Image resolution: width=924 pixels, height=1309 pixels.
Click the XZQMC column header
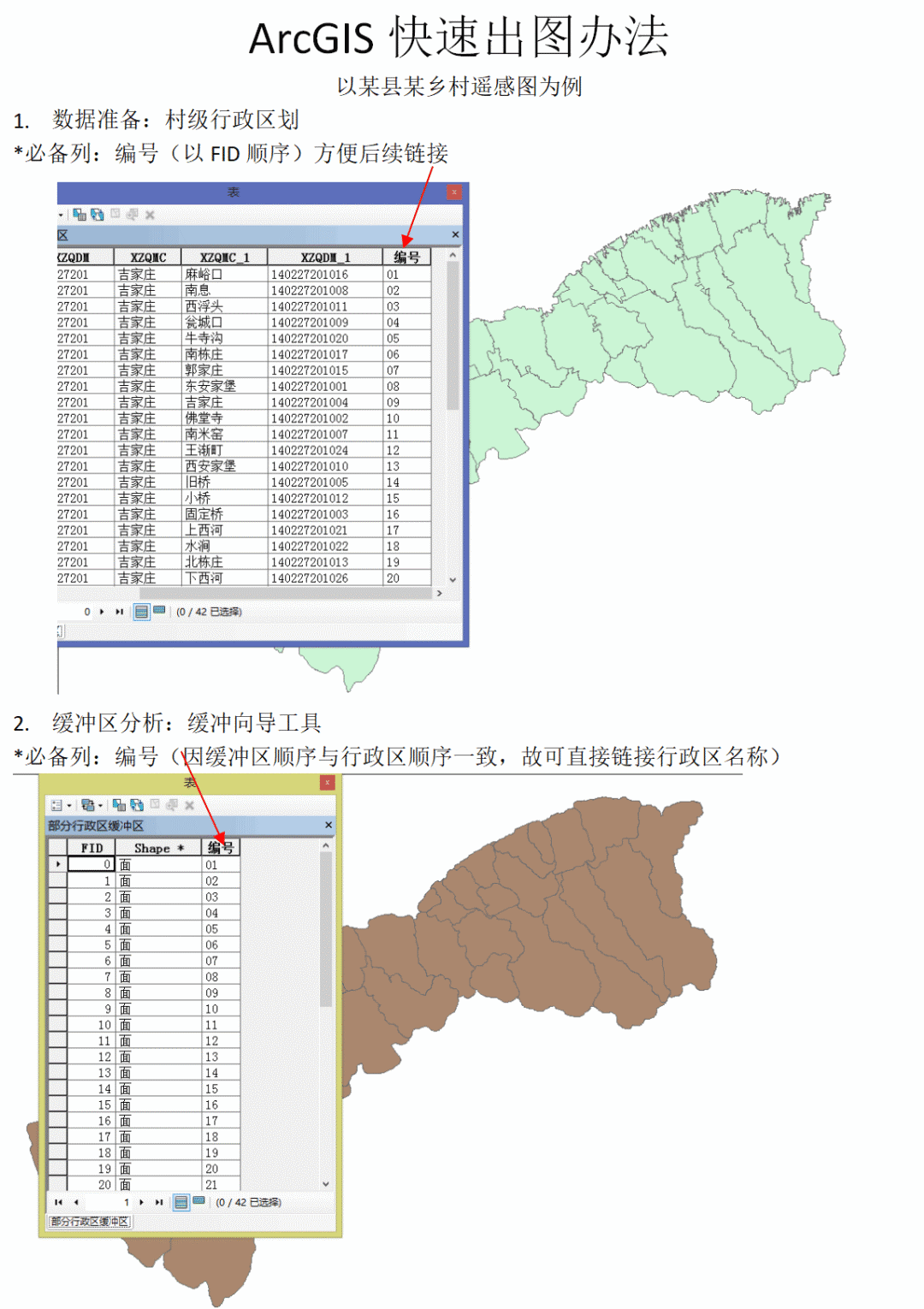148,257
